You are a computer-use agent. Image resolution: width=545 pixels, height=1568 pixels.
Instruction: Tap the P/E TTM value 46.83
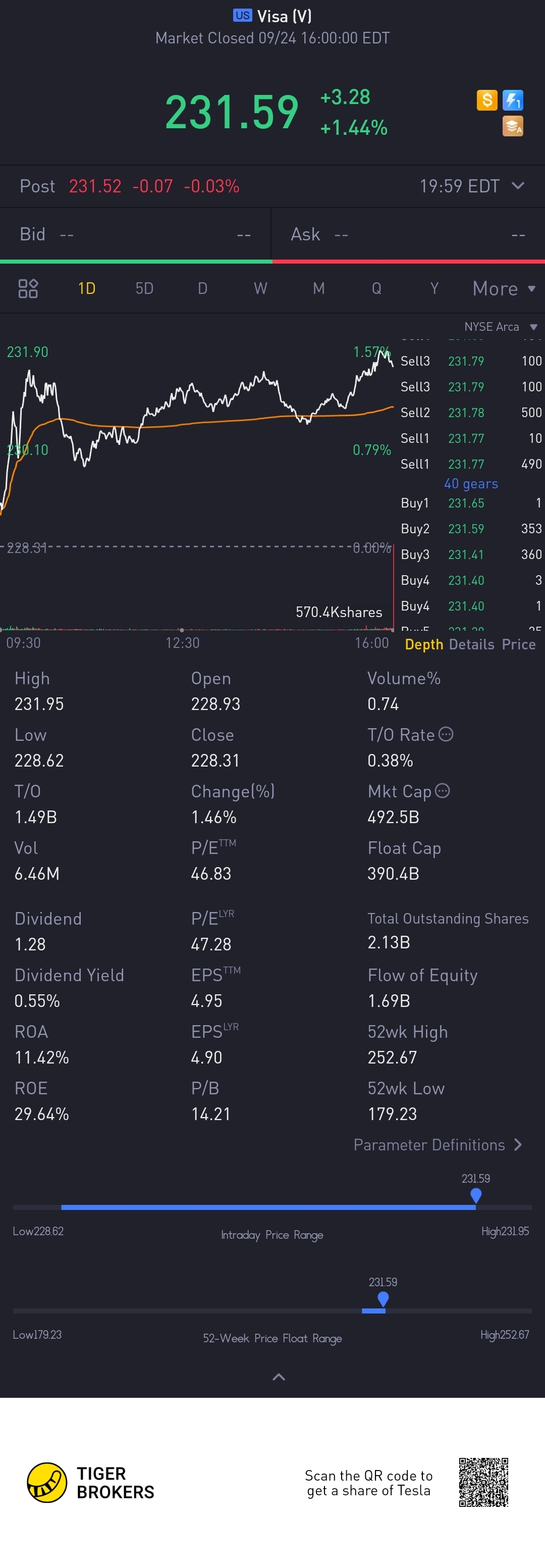tap(211, 874)
